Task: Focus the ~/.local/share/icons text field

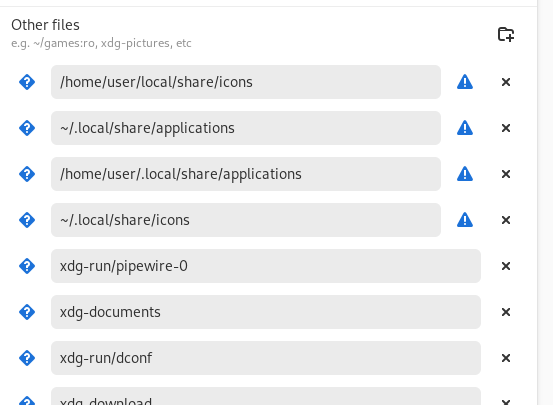Action: point(246,220)
